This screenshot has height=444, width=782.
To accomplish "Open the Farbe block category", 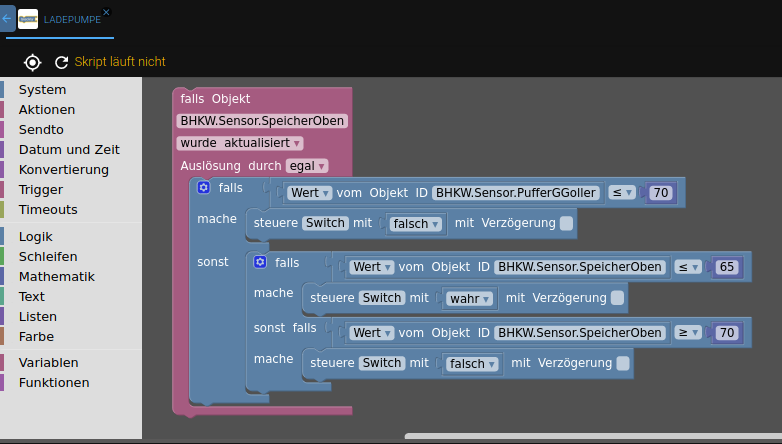I will 36,336.
